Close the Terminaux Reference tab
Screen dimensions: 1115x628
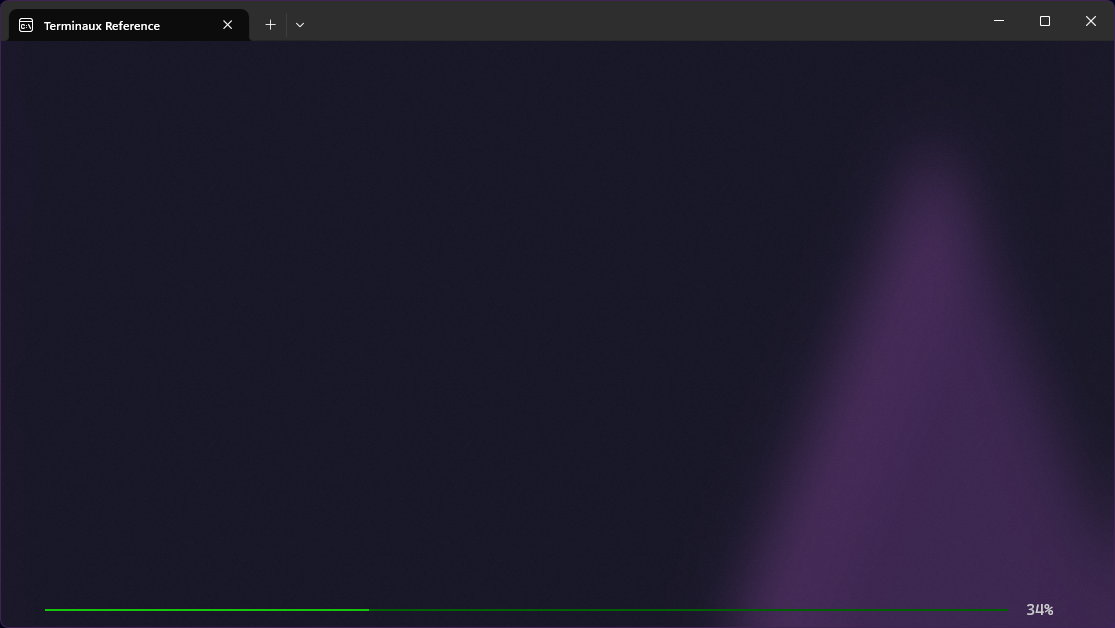(x=227, y=25)
